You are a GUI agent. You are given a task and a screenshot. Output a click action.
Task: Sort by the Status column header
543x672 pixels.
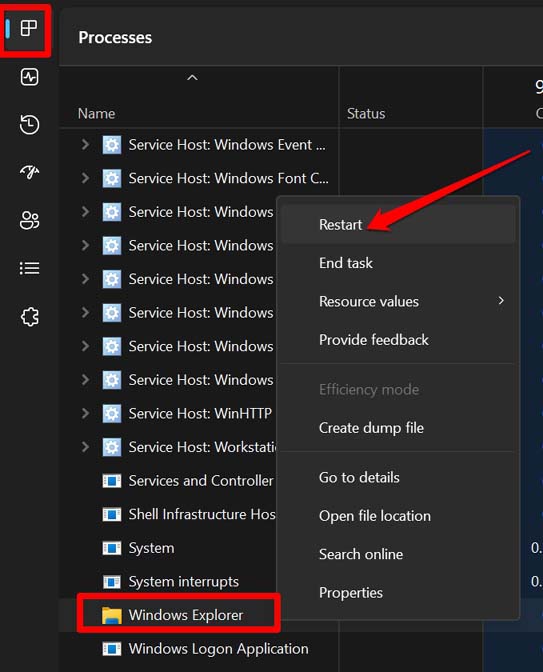(366, 114)
